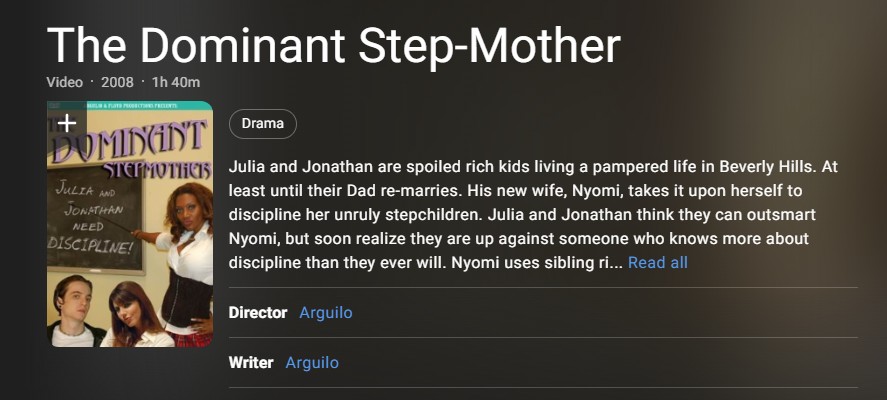887x400 pixels.
Task: Click the chalkboard on the poster
Action: click(95, 215)
